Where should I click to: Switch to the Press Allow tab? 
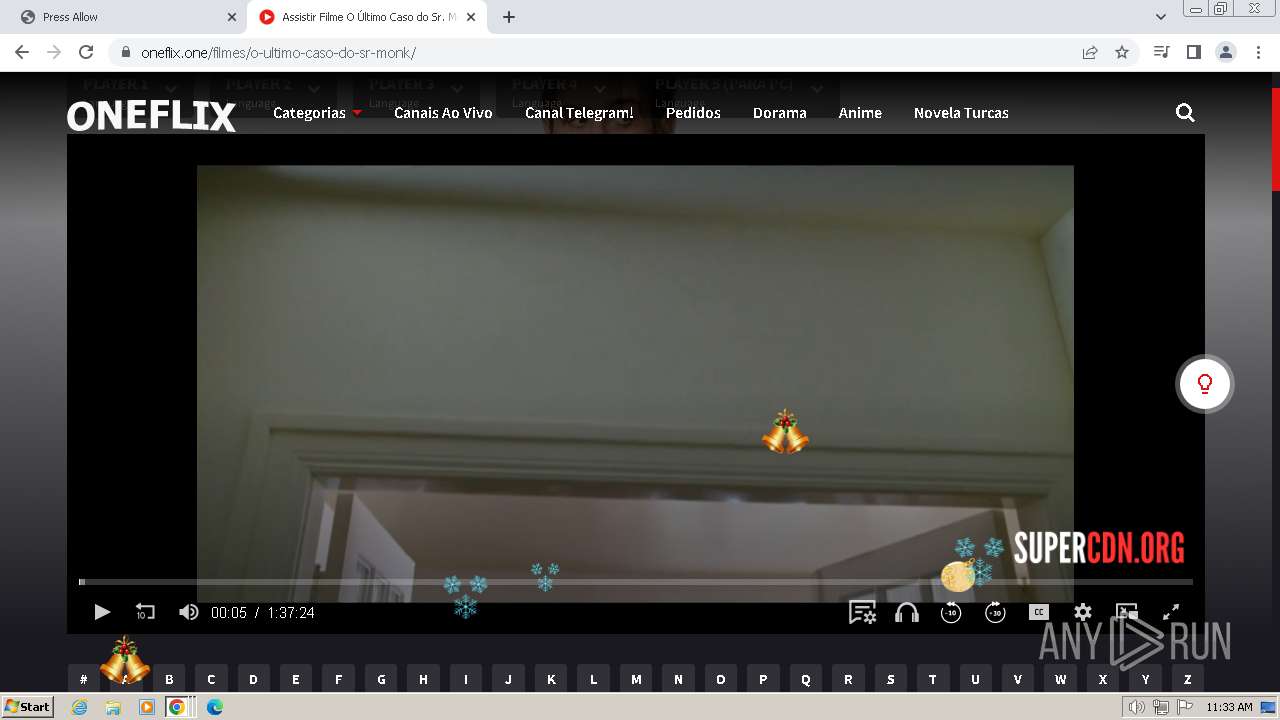coord(122,17)
